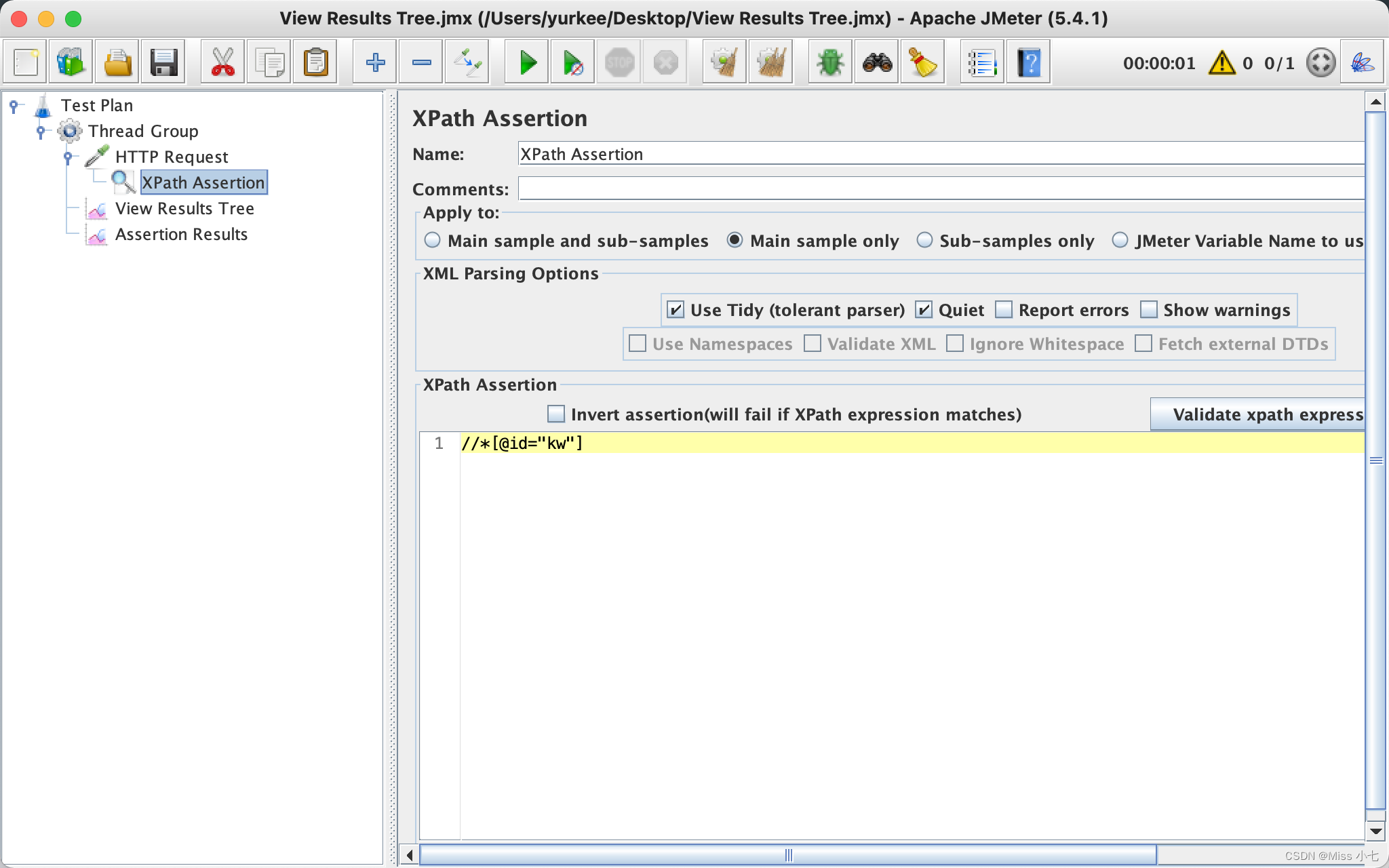Viewport: 1389px width, 868px height.
Task: Click the Paste clipboard icon
Action: coord(315,63)
